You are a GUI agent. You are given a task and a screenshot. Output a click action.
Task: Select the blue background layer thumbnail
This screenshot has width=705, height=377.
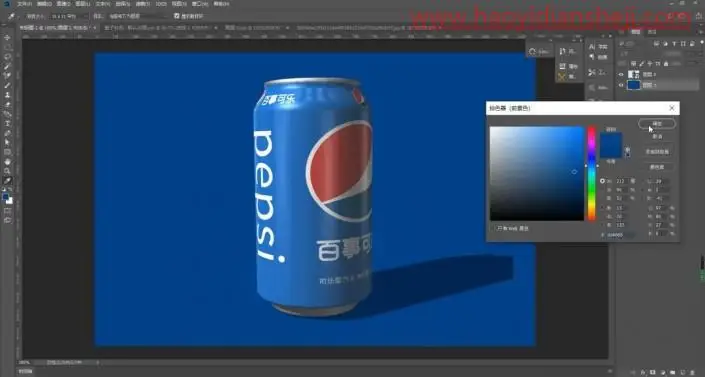click(x=634, y=85)
